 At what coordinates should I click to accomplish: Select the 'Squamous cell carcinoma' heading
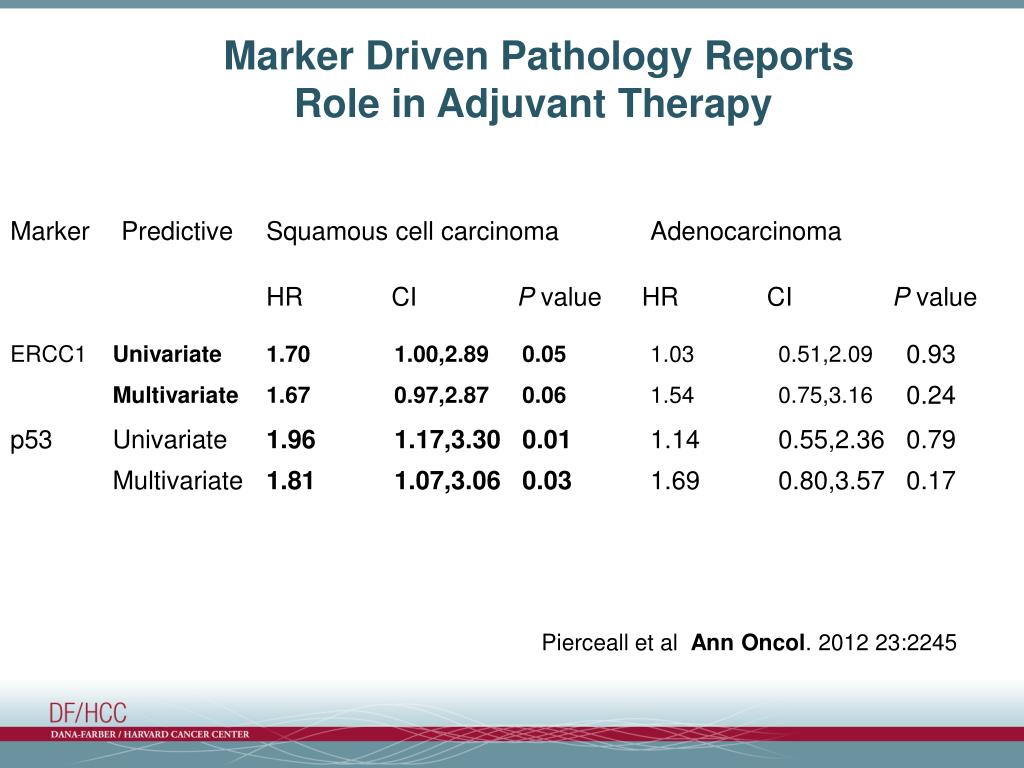(412, 232)
